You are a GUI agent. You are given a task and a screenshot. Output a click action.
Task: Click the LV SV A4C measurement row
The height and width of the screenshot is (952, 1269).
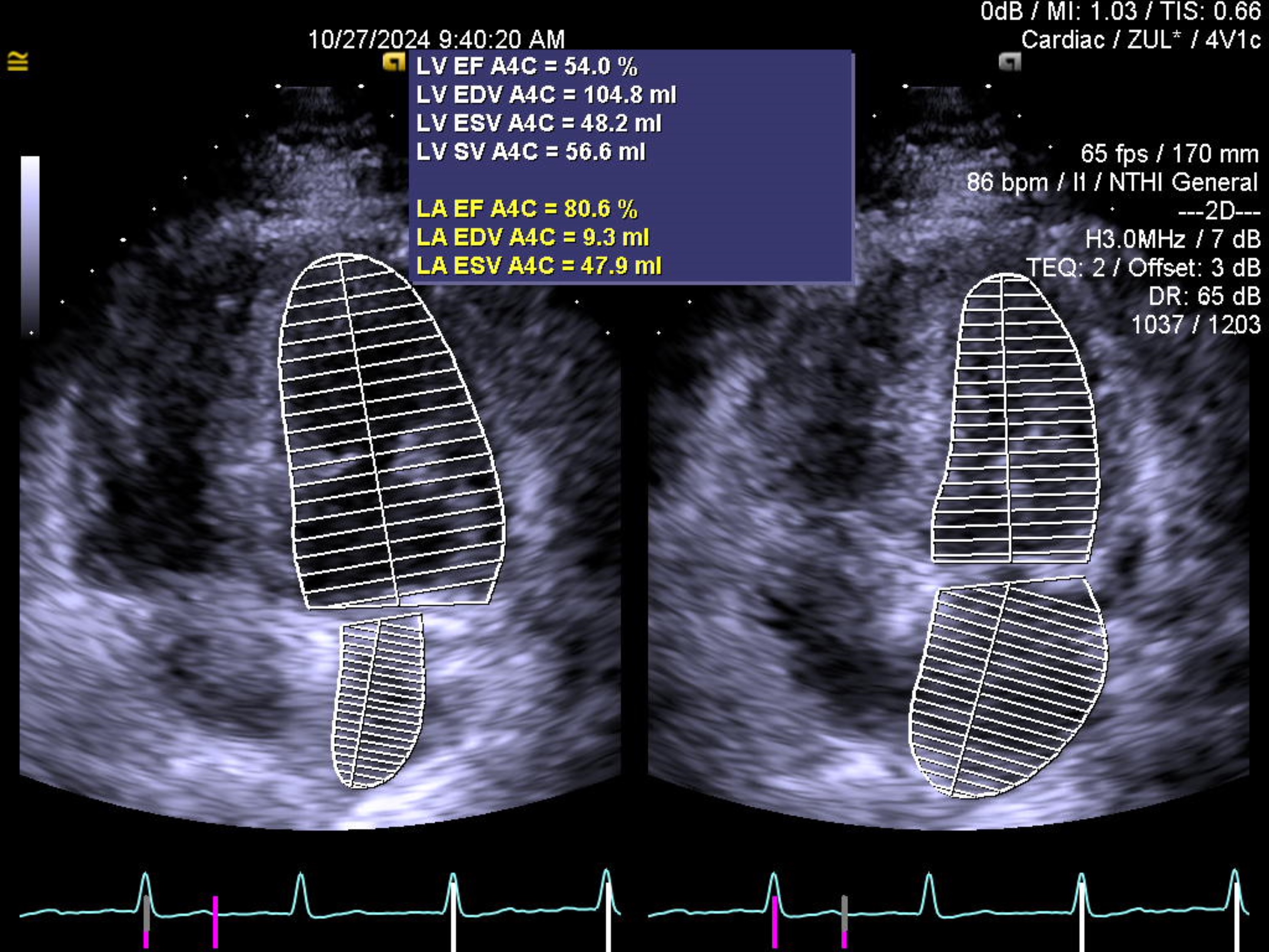click(530, 152)
